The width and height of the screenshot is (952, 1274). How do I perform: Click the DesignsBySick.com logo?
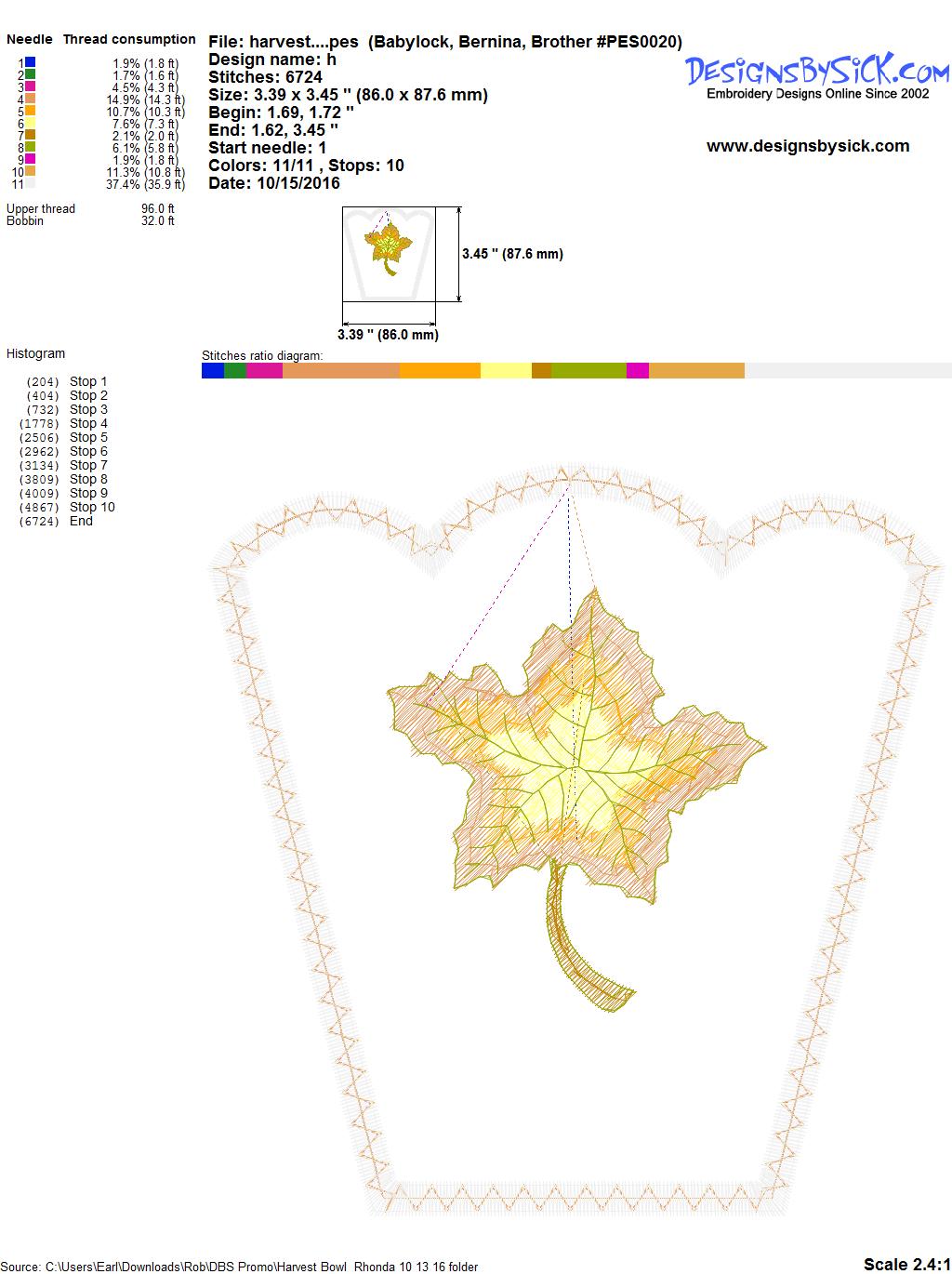pyautogui.click(x=817, y=72)
